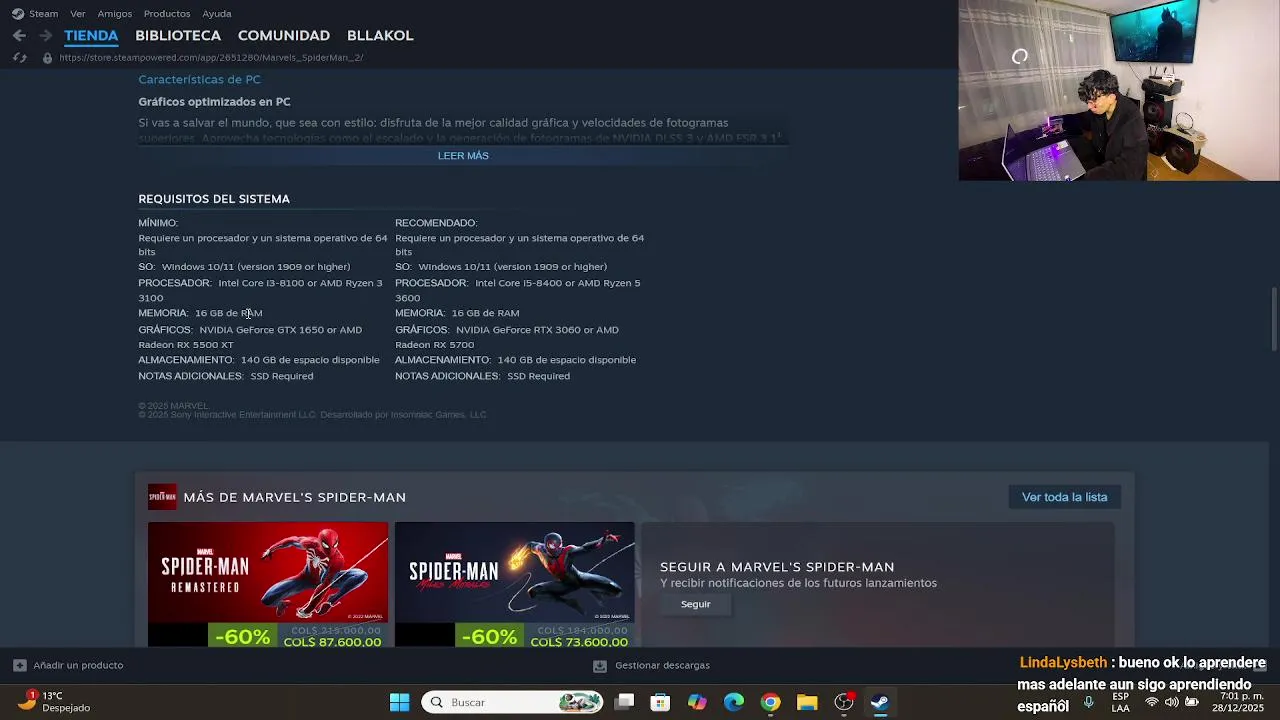Open Copilot from the taskbar
Image resolution: width=1280 pixels, height=720 pixels.
697,702
